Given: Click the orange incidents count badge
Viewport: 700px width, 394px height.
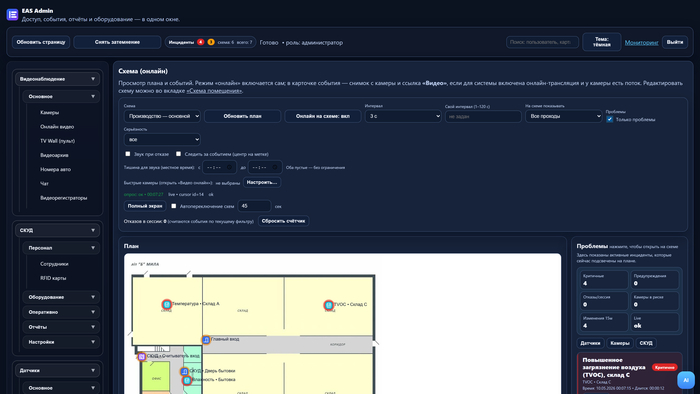Looking at the screenshot, I should pos(211,42).
